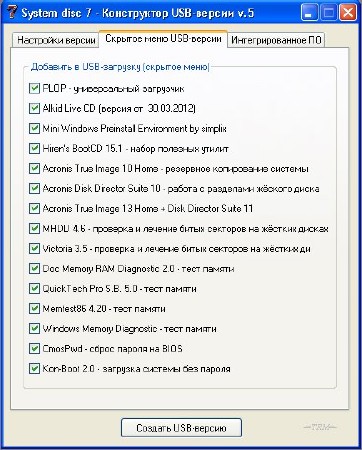
Task: Select the Скрытое меню USB-версии tab
Action: tap(163, 39)
